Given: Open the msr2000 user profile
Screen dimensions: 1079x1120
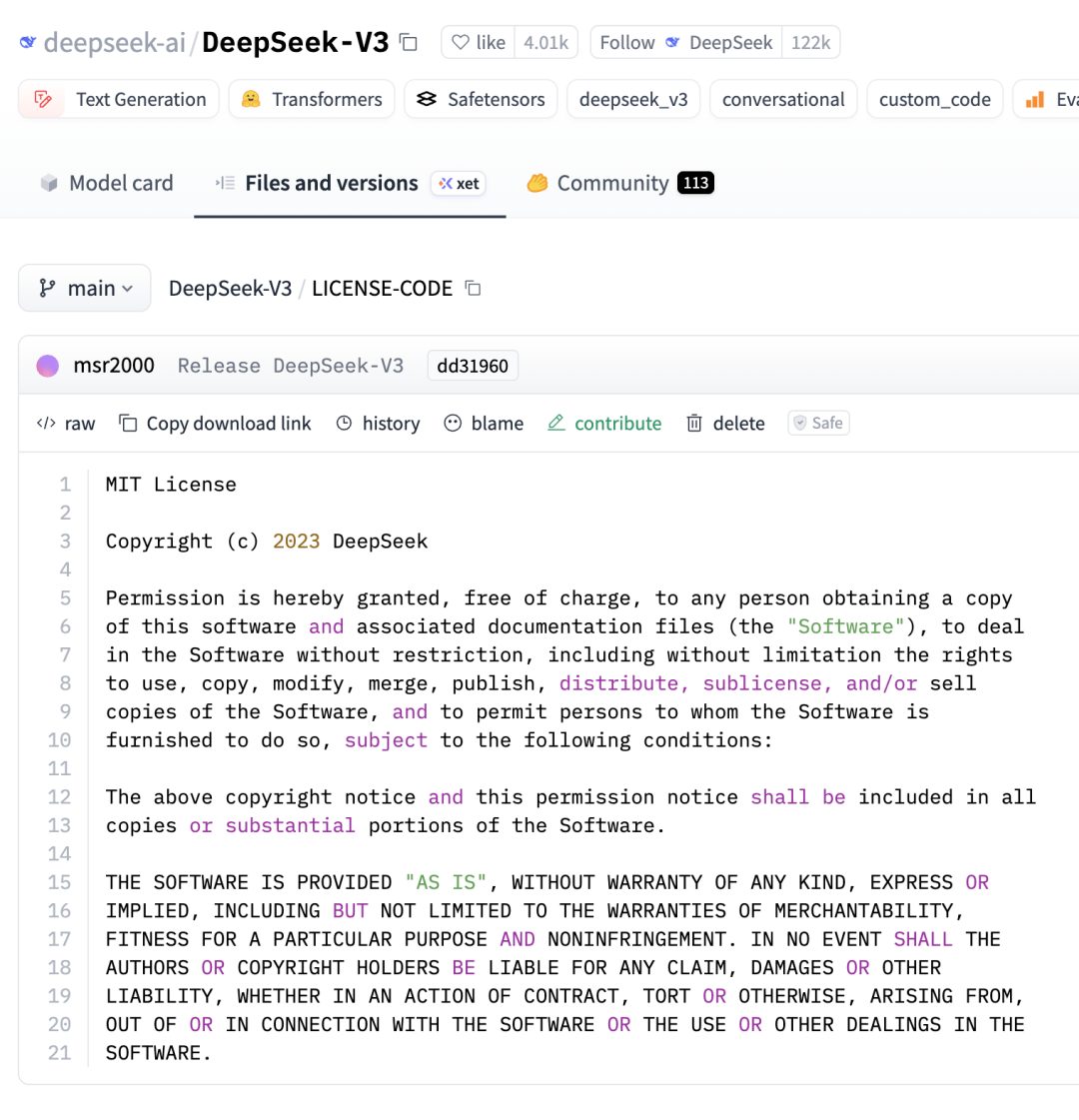Looking at the screenshot, I should pyautogui.click(x=114, y=365).
